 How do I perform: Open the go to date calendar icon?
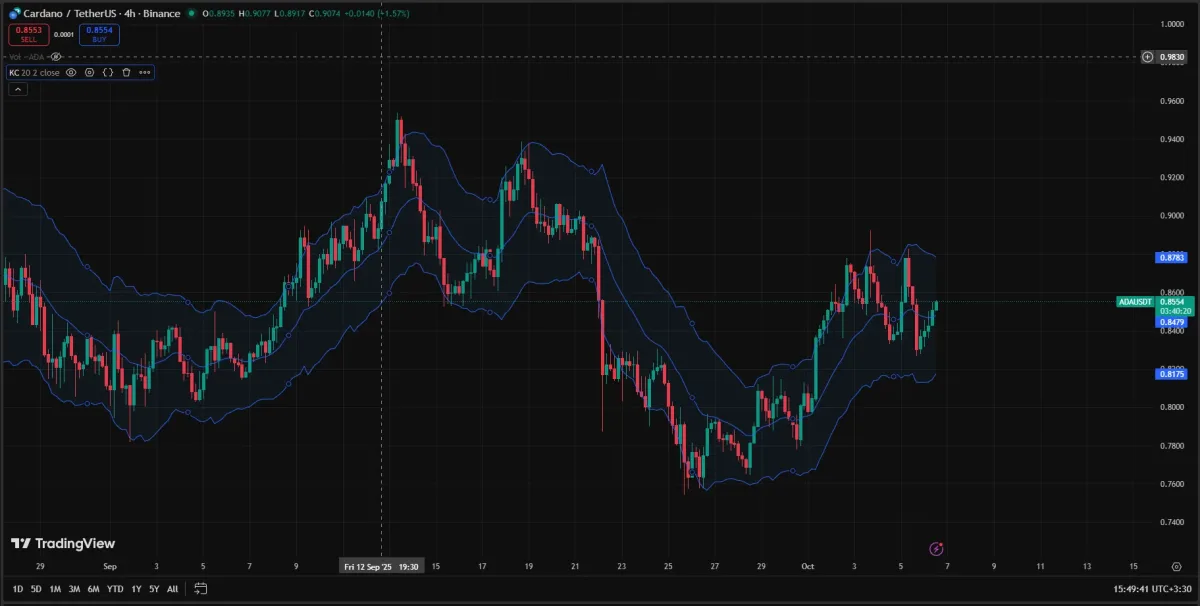coord(201,589)
